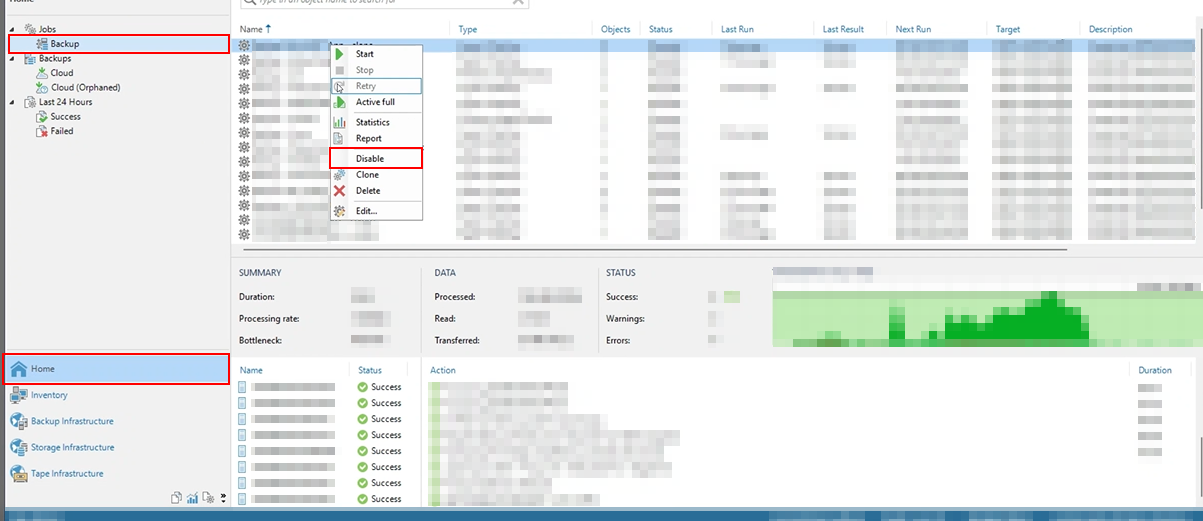Image resolution: width=1203 pixels, height=521 pixels.
Task: Click the Transferred: label
Action: (457, 341)
